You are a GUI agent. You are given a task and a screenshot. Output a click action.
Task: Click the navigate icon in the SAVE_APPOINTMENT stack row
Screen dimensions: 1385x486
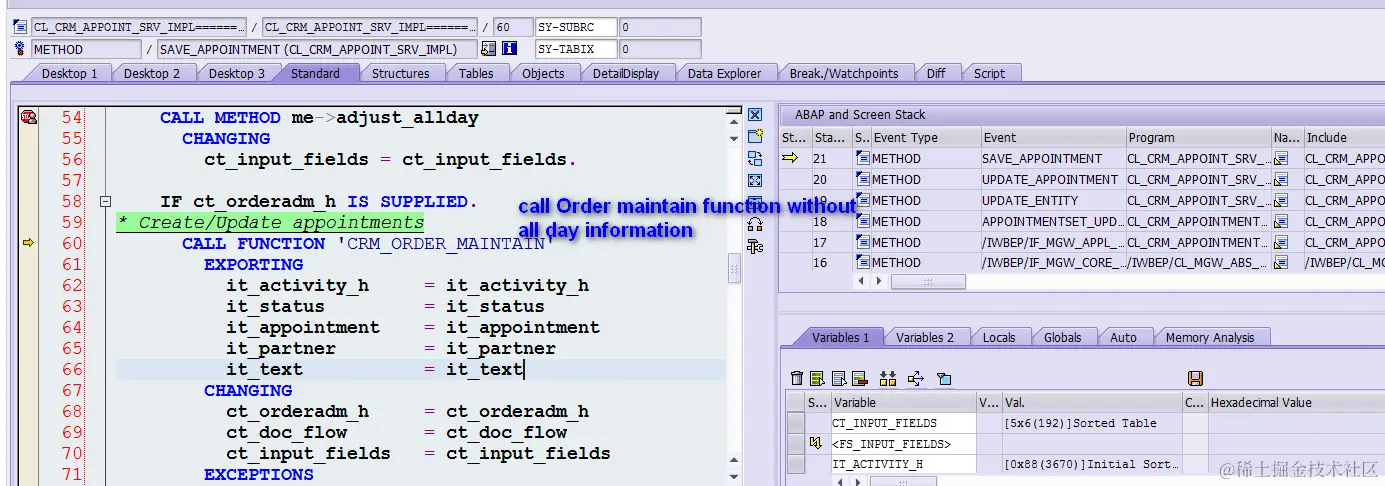coord(1281,158)
